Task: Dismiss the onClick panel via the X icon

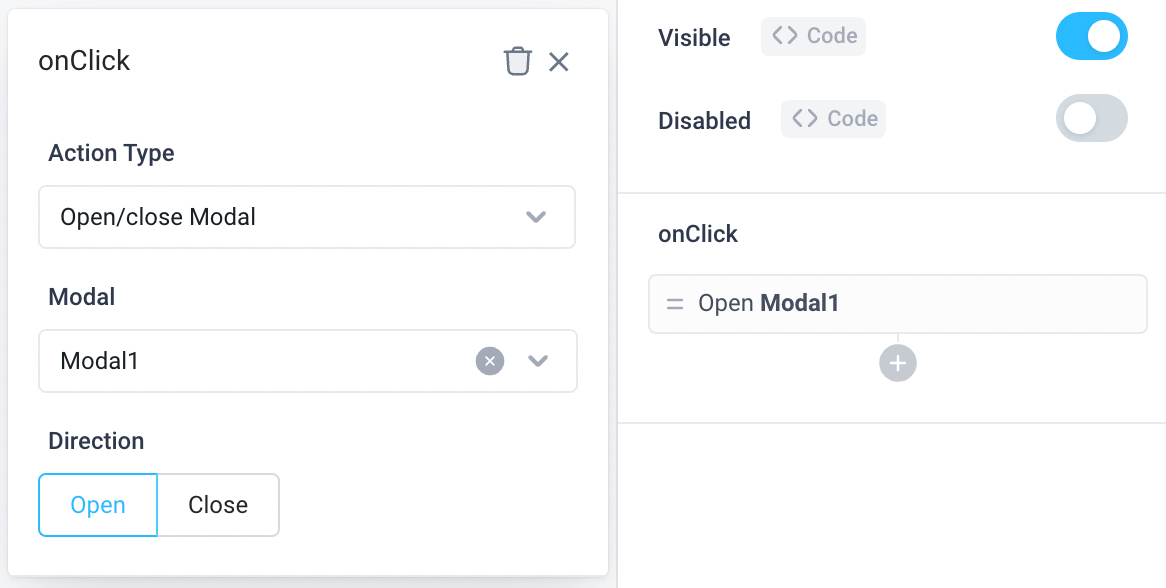Action: (x=559, y=62)
